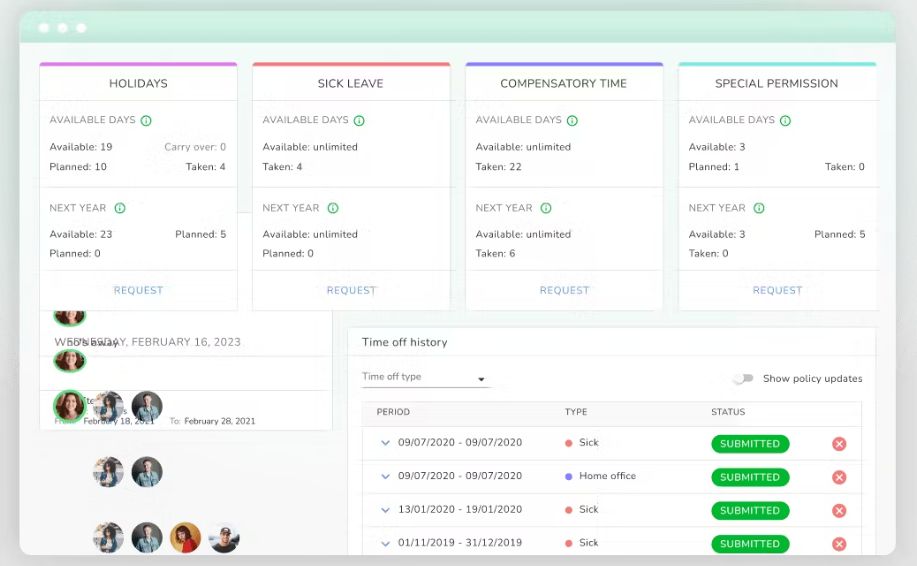The image size is (917, 566).
Task: Click SUBMITTED badge on Home office row
Action: (750, 477)
